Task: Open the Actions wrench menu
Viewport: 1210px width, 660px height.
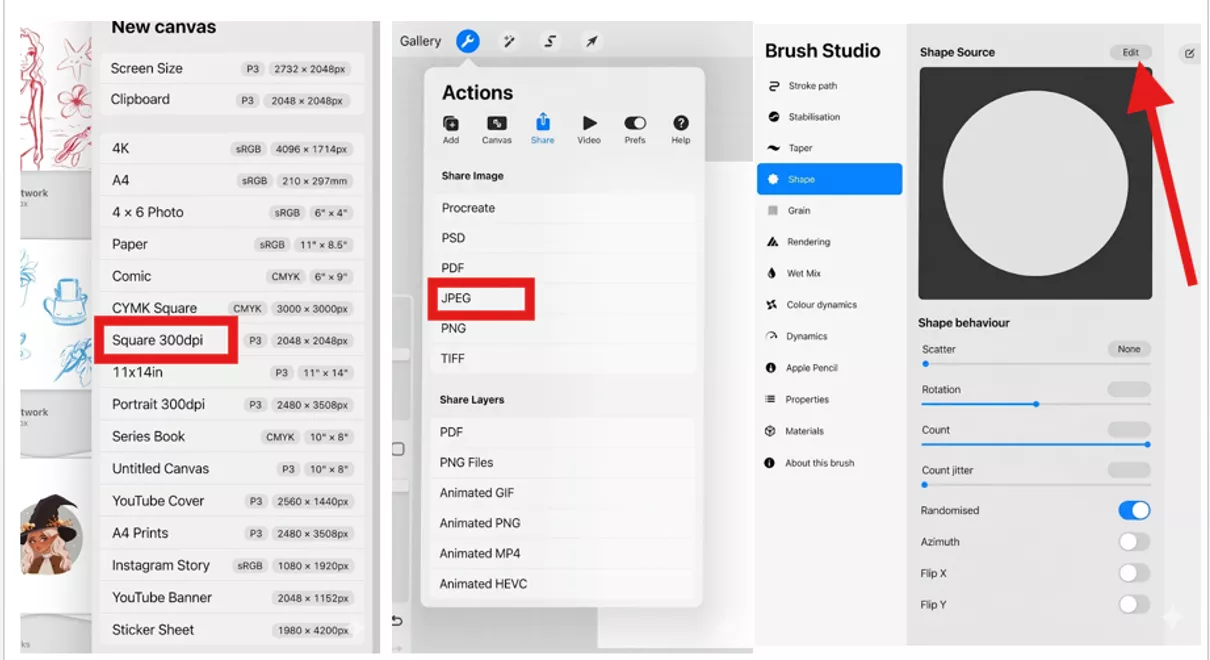Action: pyautogui.click(x=470, y=41)
